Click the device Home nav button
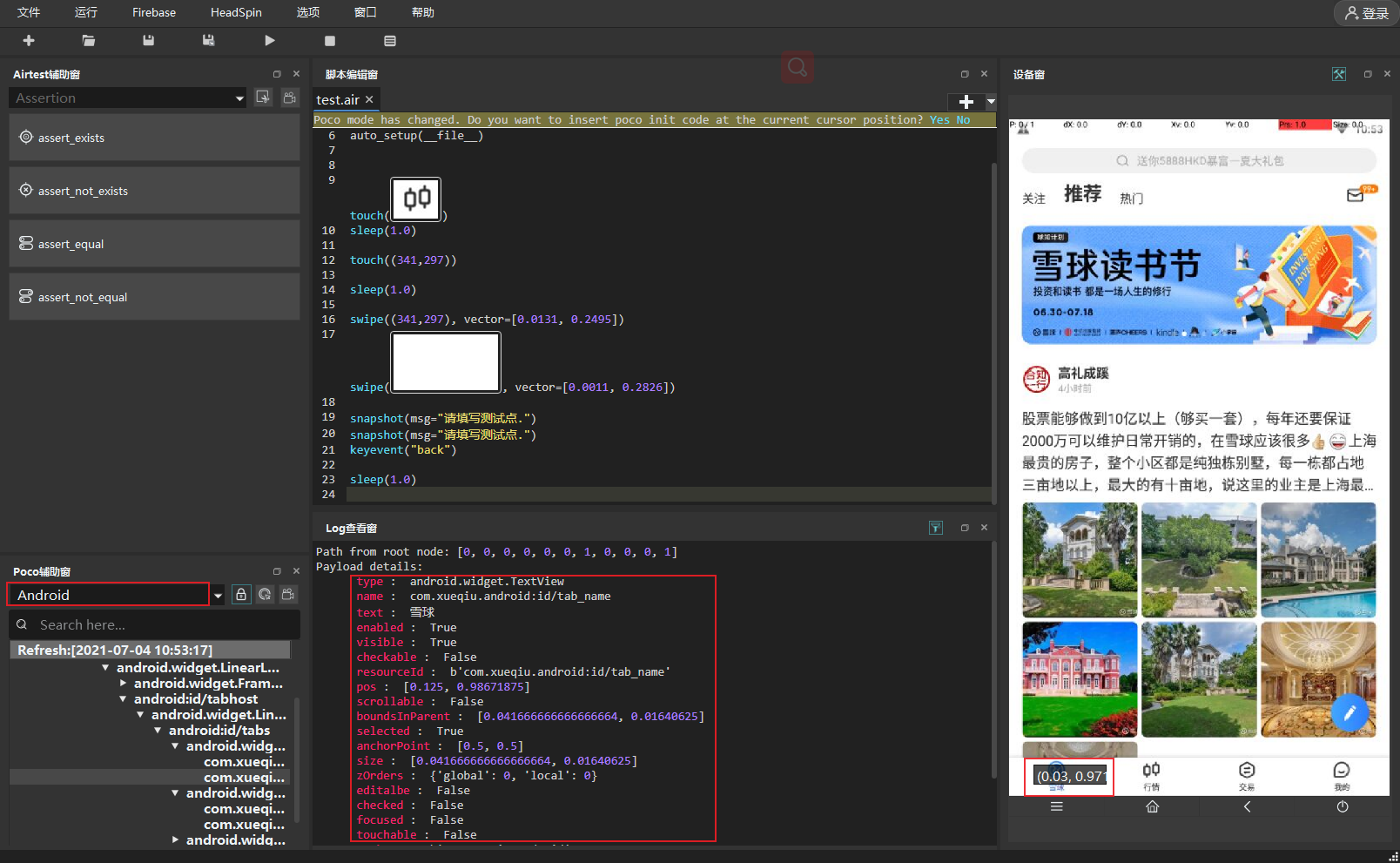1400x863 pixels. click(1152, 807)
